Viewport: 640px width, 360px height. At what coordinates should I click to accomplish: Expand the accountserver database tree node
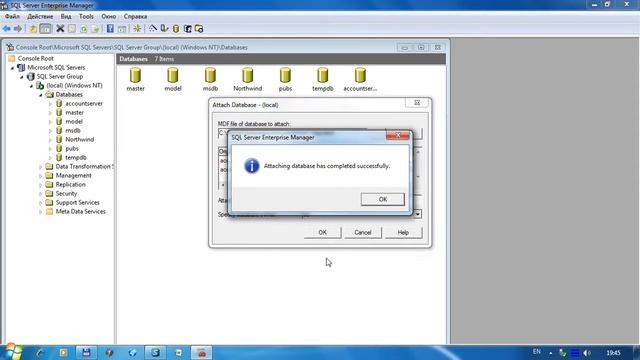click(x=50, y=104)
